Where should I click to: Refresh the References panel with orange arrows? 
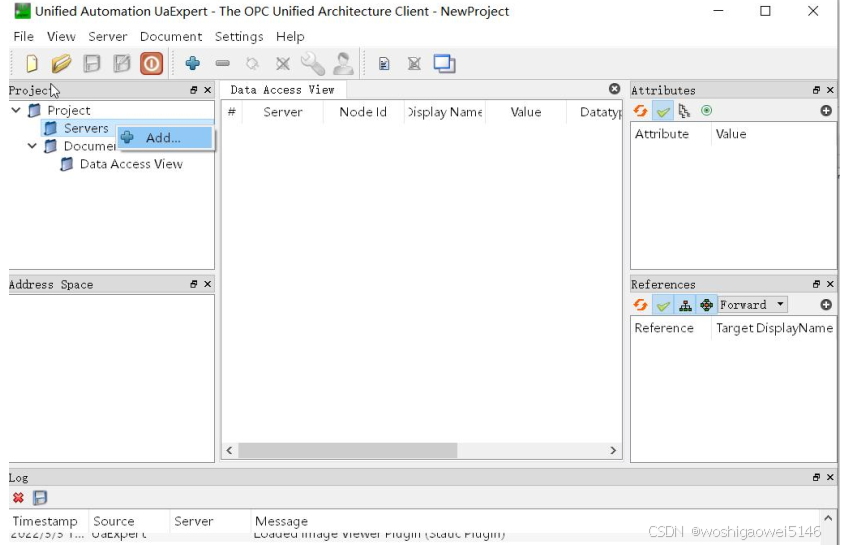point(640,305)
